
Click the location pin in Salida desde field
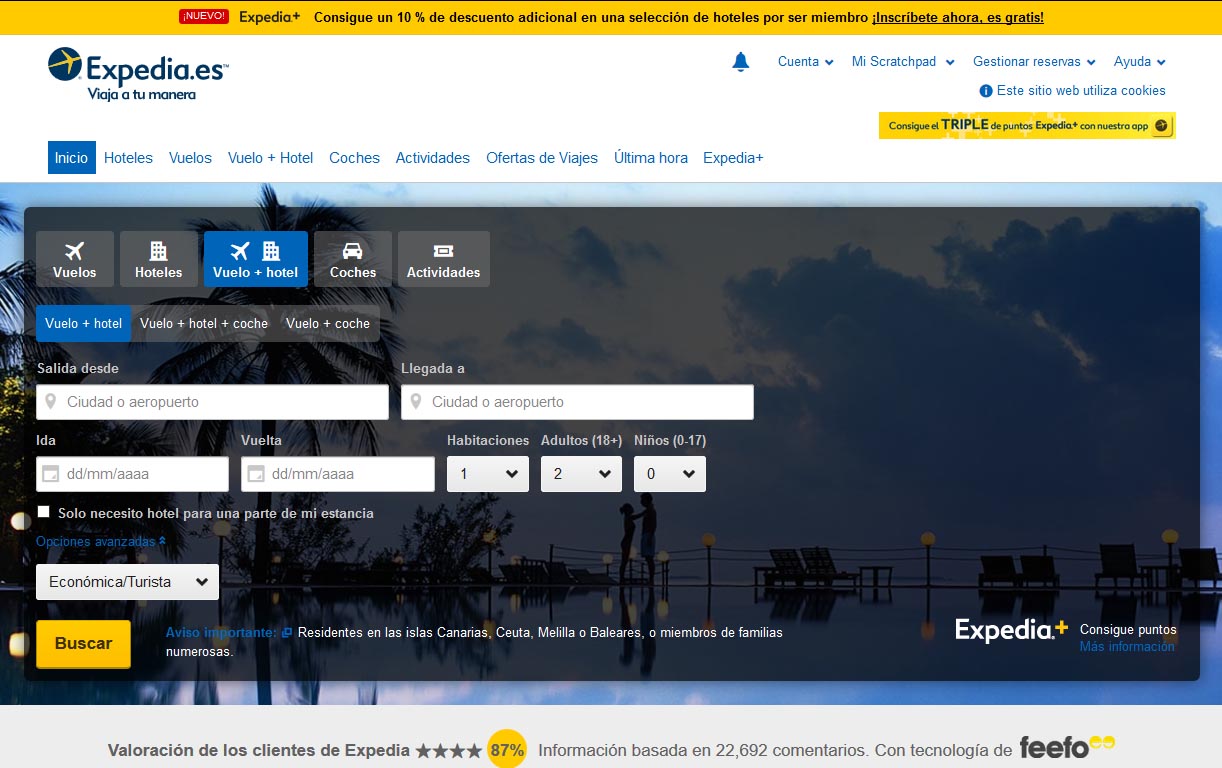click(51, 401)
